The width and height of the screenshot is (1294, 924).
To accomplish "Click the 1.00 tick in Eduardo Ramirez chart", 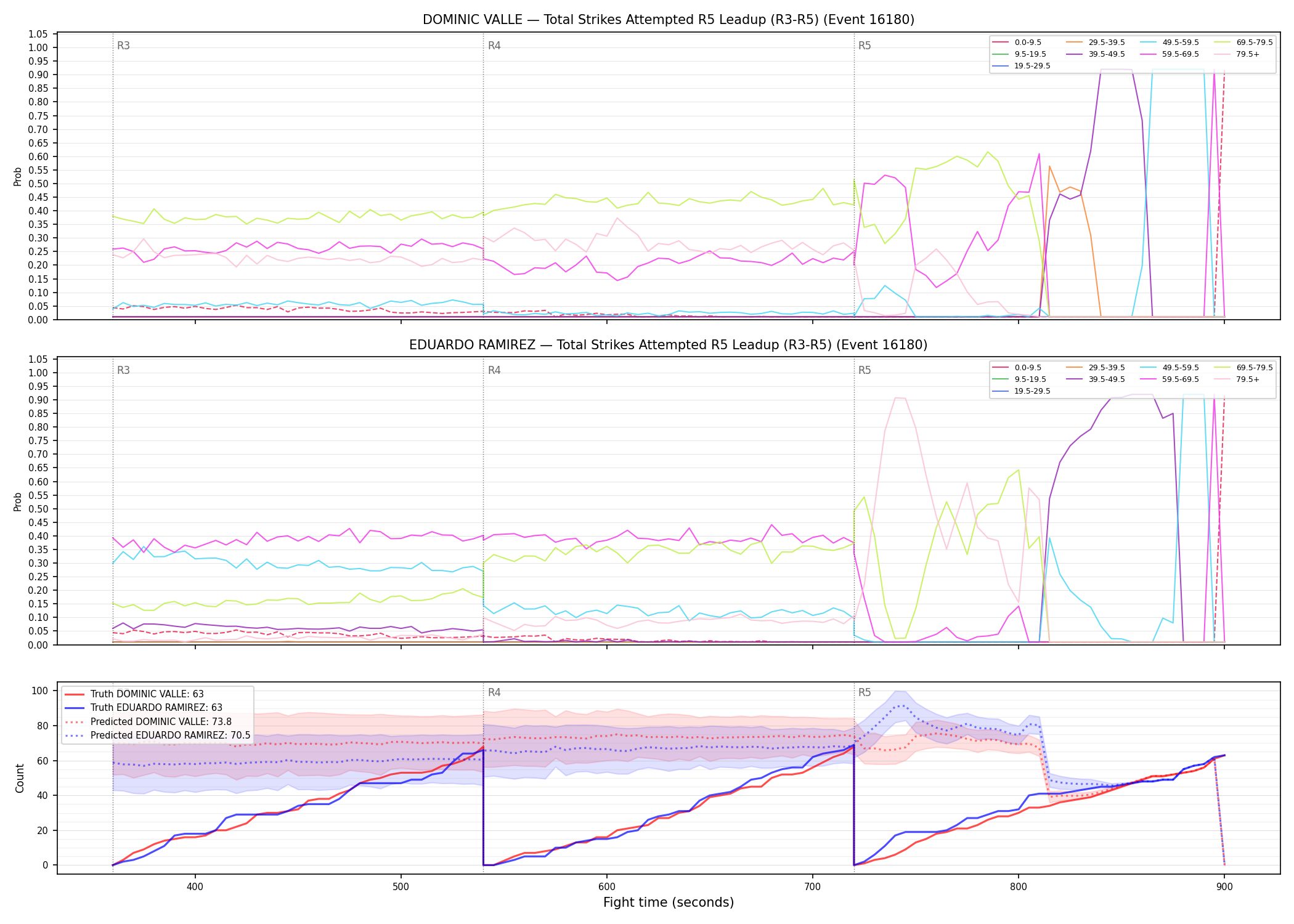I will point(38,373).
